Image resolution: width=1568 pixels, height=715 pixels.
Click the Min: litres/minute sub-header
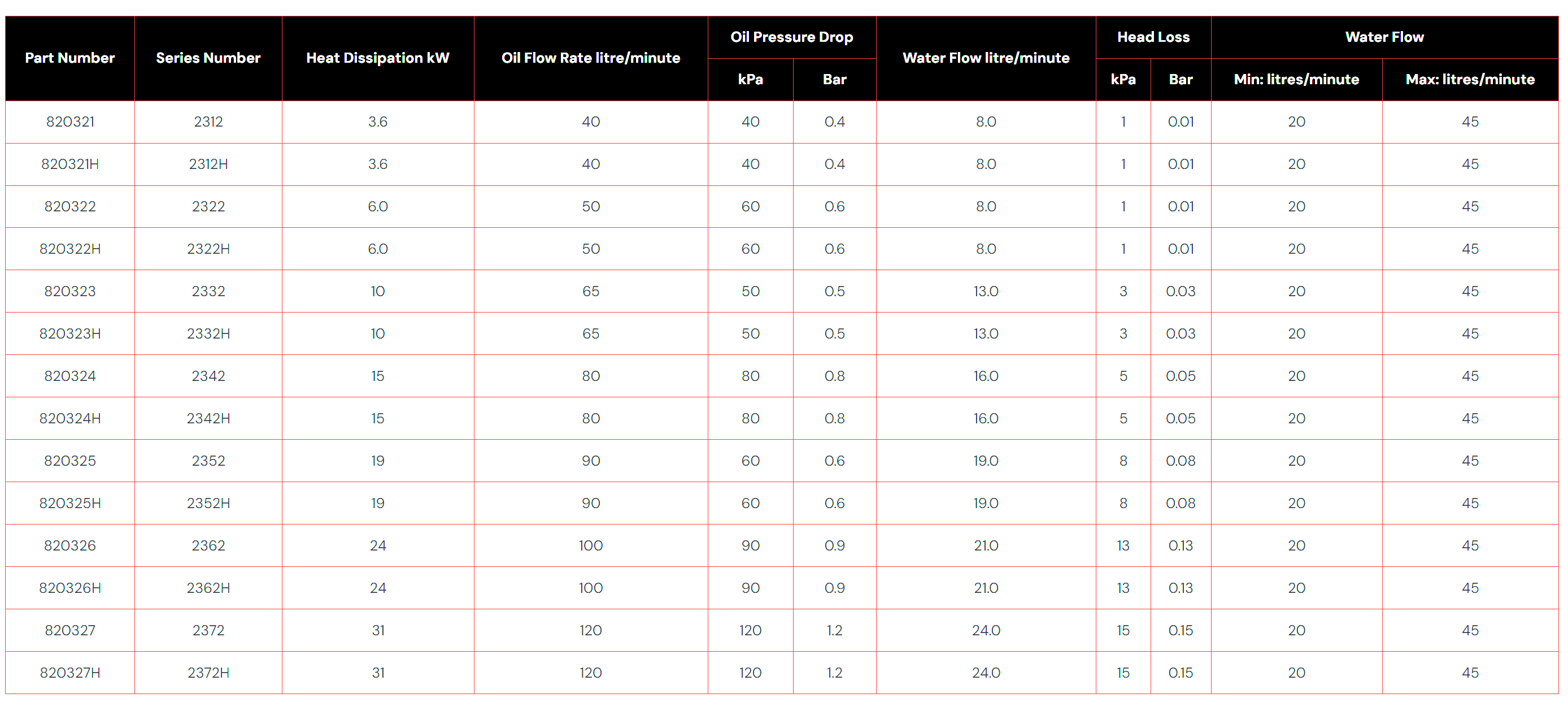pos(1296,79)
